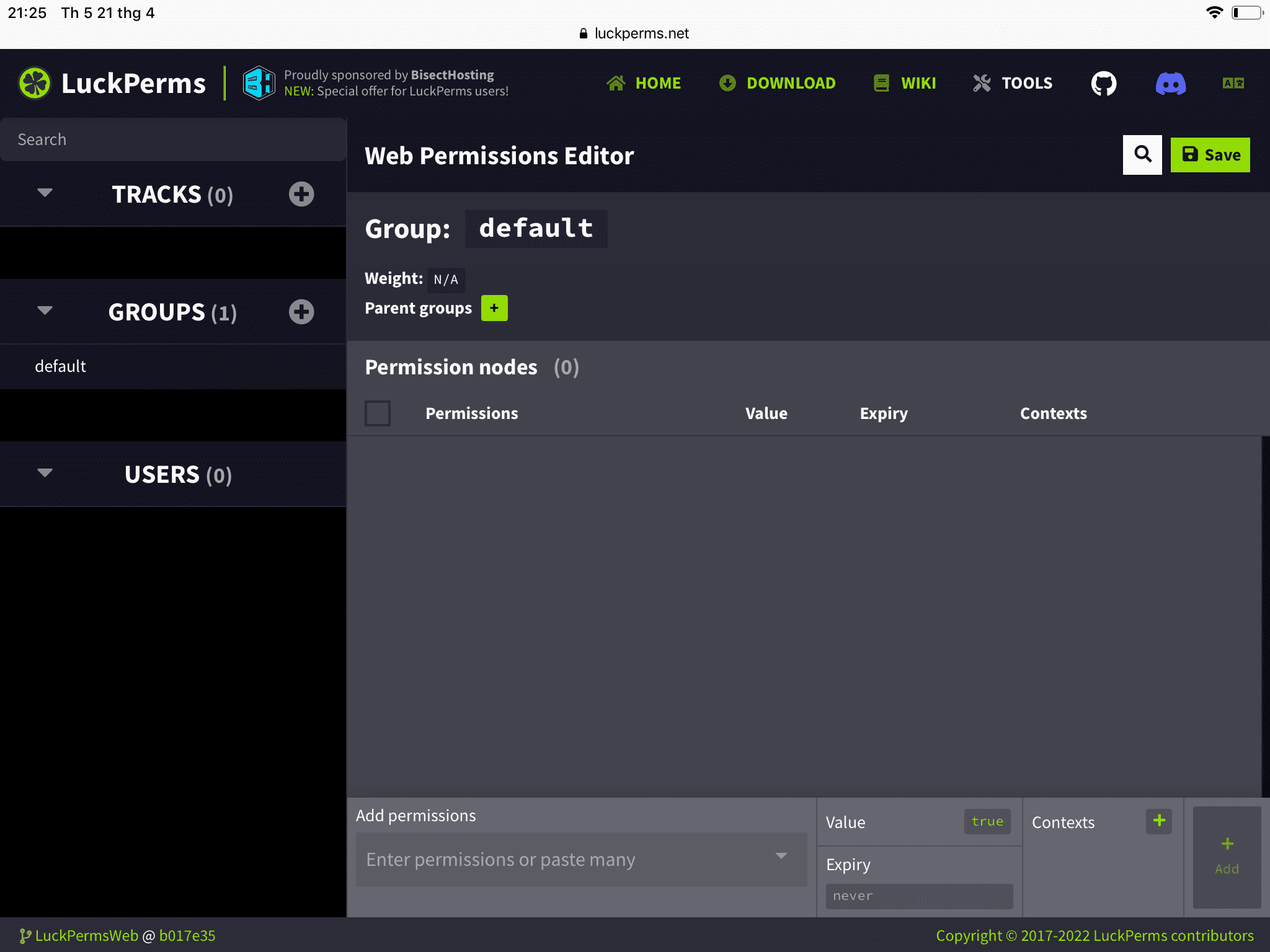
Task: Add a new group with plus icon
Action: tap(301, 312)
